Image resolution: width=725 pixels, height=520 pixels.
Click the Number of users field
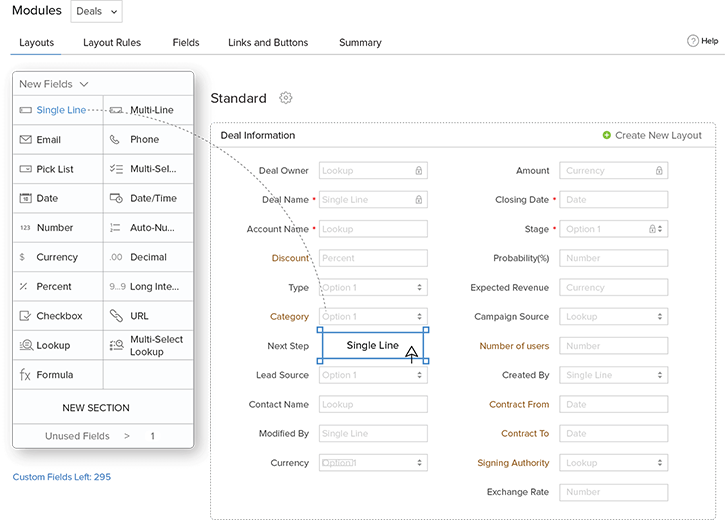tap(614, 346)
